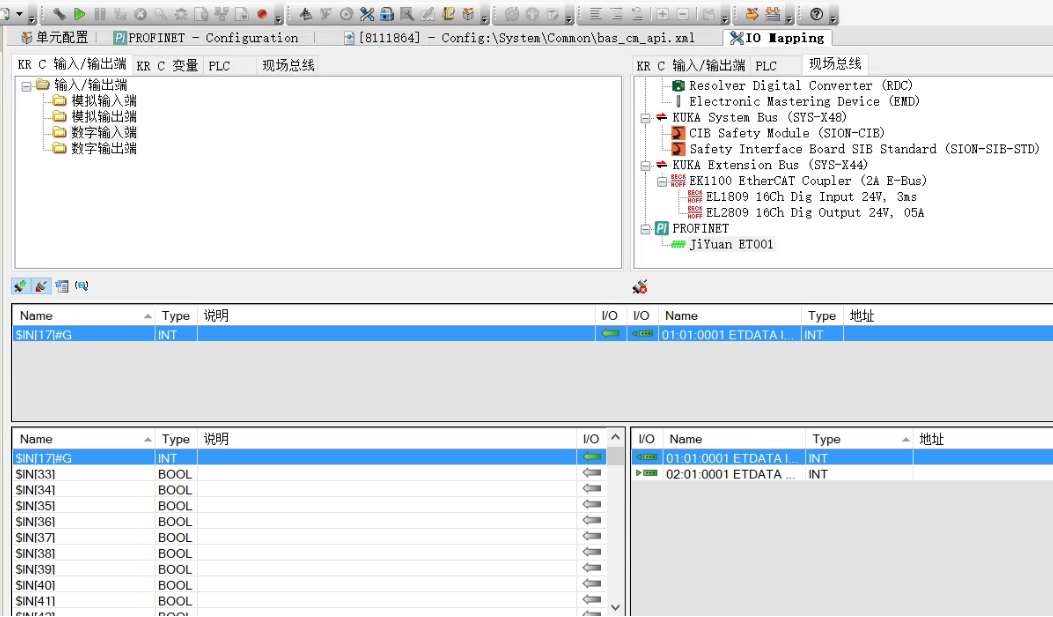Sort by Type column in bottom-left list
Screen dimensions: 1053x617
[x=175, y=439]
